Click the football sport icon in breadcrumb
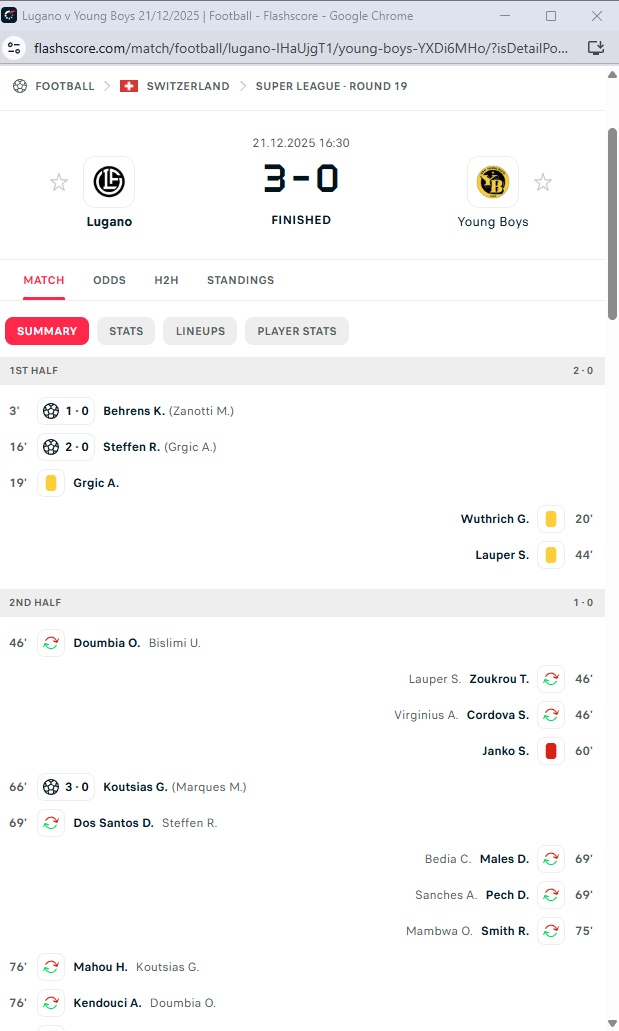 (x=20, y=86)
